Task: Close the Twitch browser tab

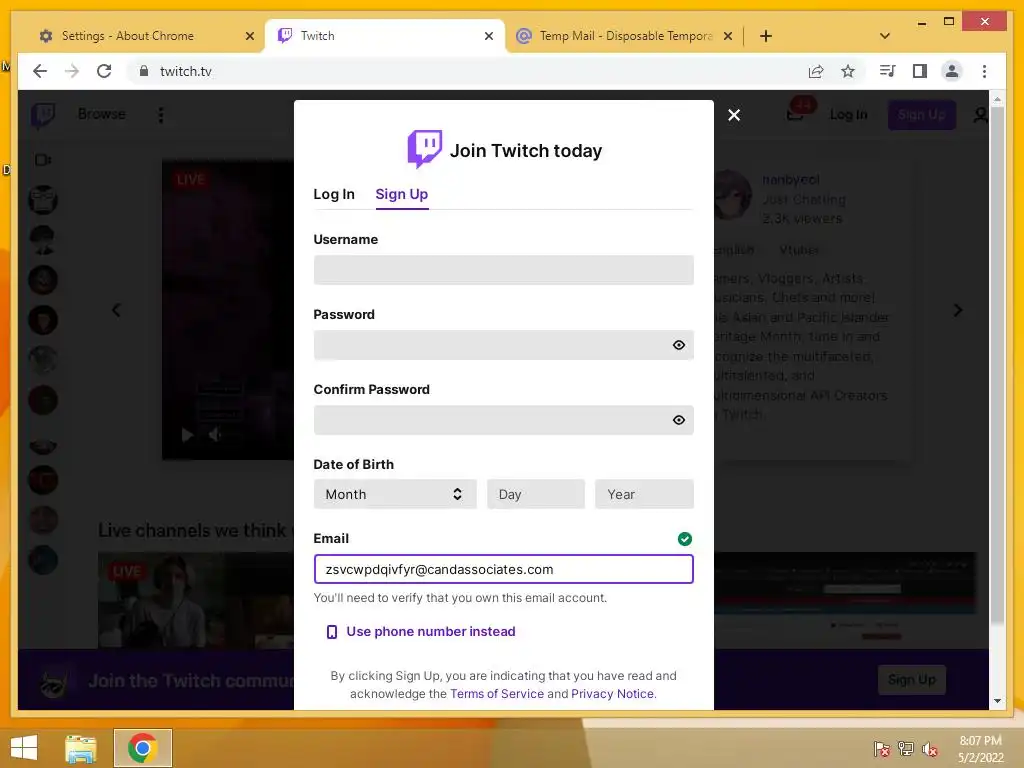Action: coord(488,36)
